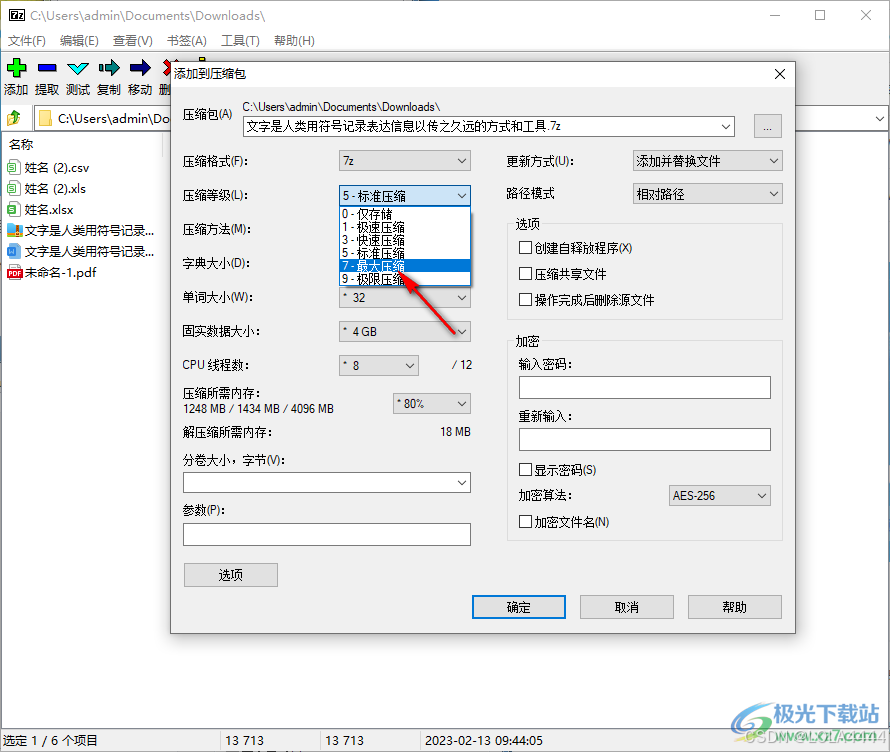Click the archive icon of first 文字是人类 file

tap(15, 230)
